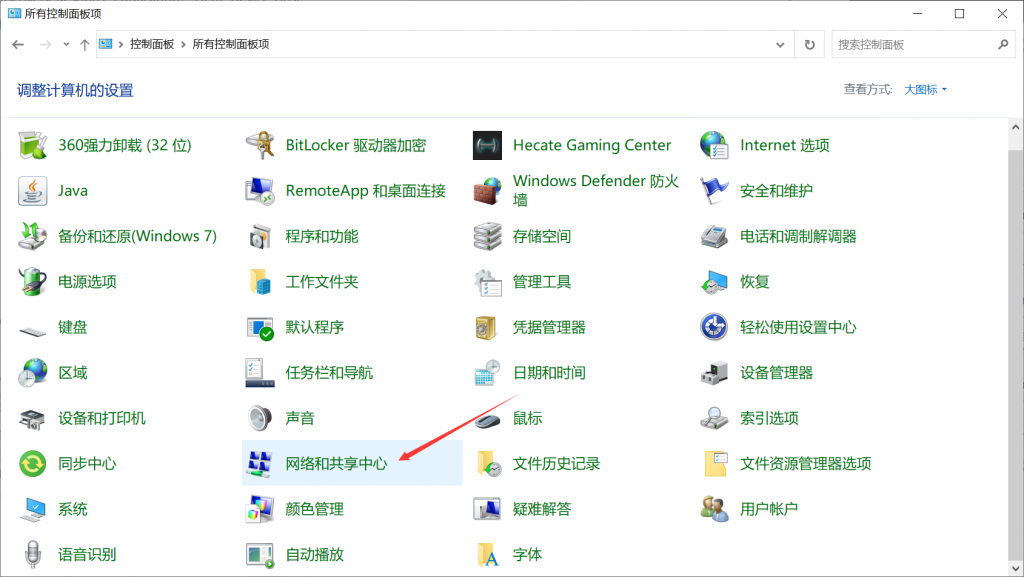Open the RemoteApp 和桌面连接 icon
Image resolution: width=1024 pixels, height=577 pixels.
click(260, 191)
